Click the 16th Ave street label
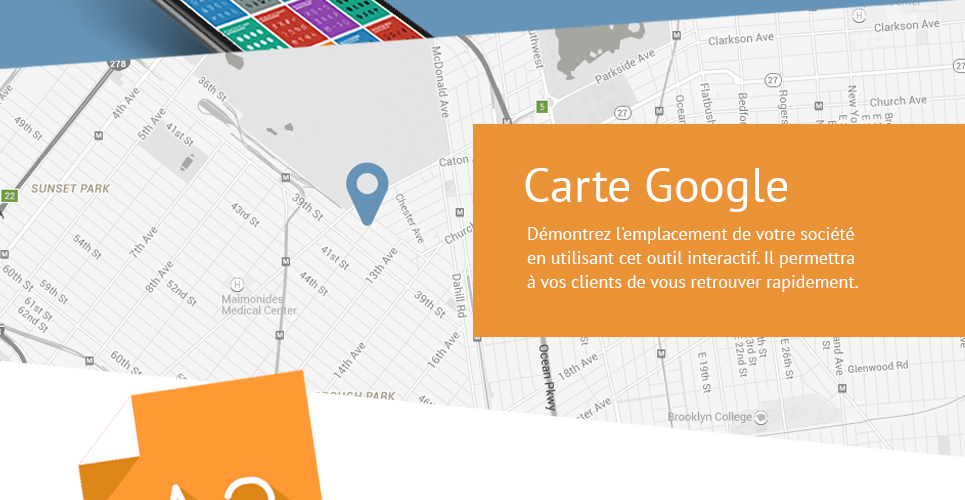 pos(444,350)
